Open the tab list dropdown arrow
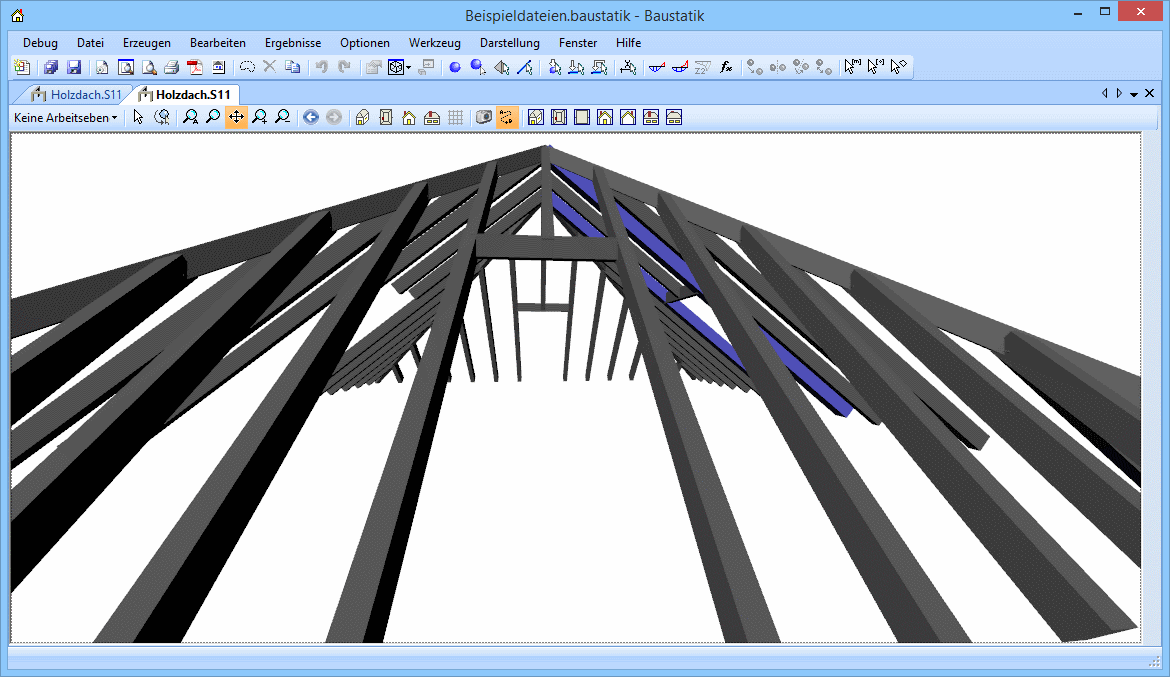This screenshot has width=1170, height=677. coord(1134,94)
